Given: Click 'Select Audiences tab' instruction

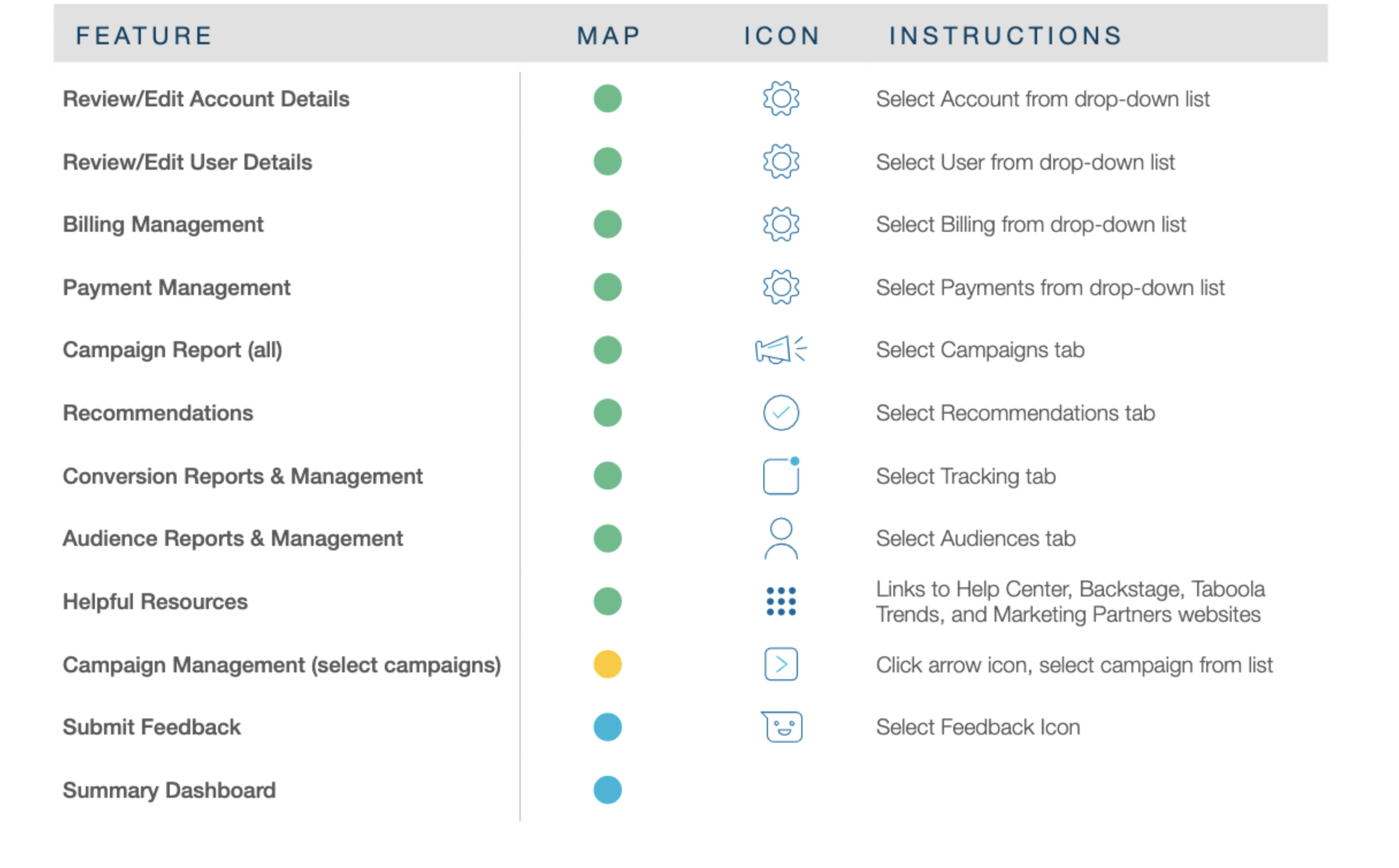Looking at the screenshot, I should tap(976, 539).
